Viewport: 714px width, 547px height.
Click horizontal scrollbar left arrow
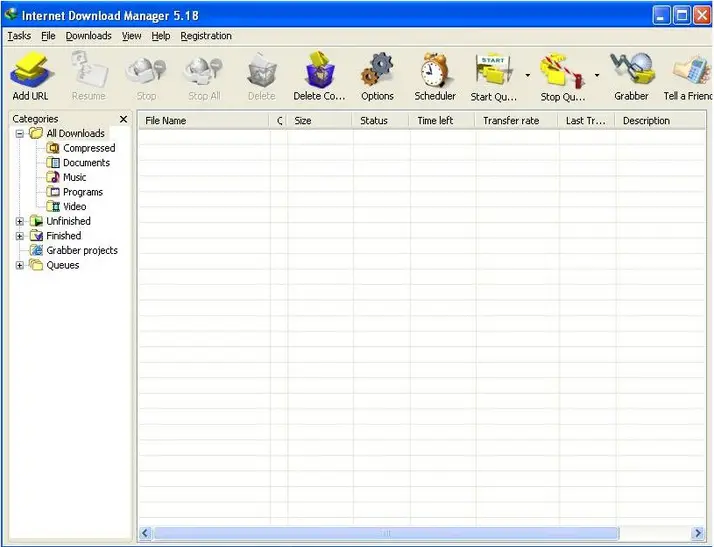(146, 532)
